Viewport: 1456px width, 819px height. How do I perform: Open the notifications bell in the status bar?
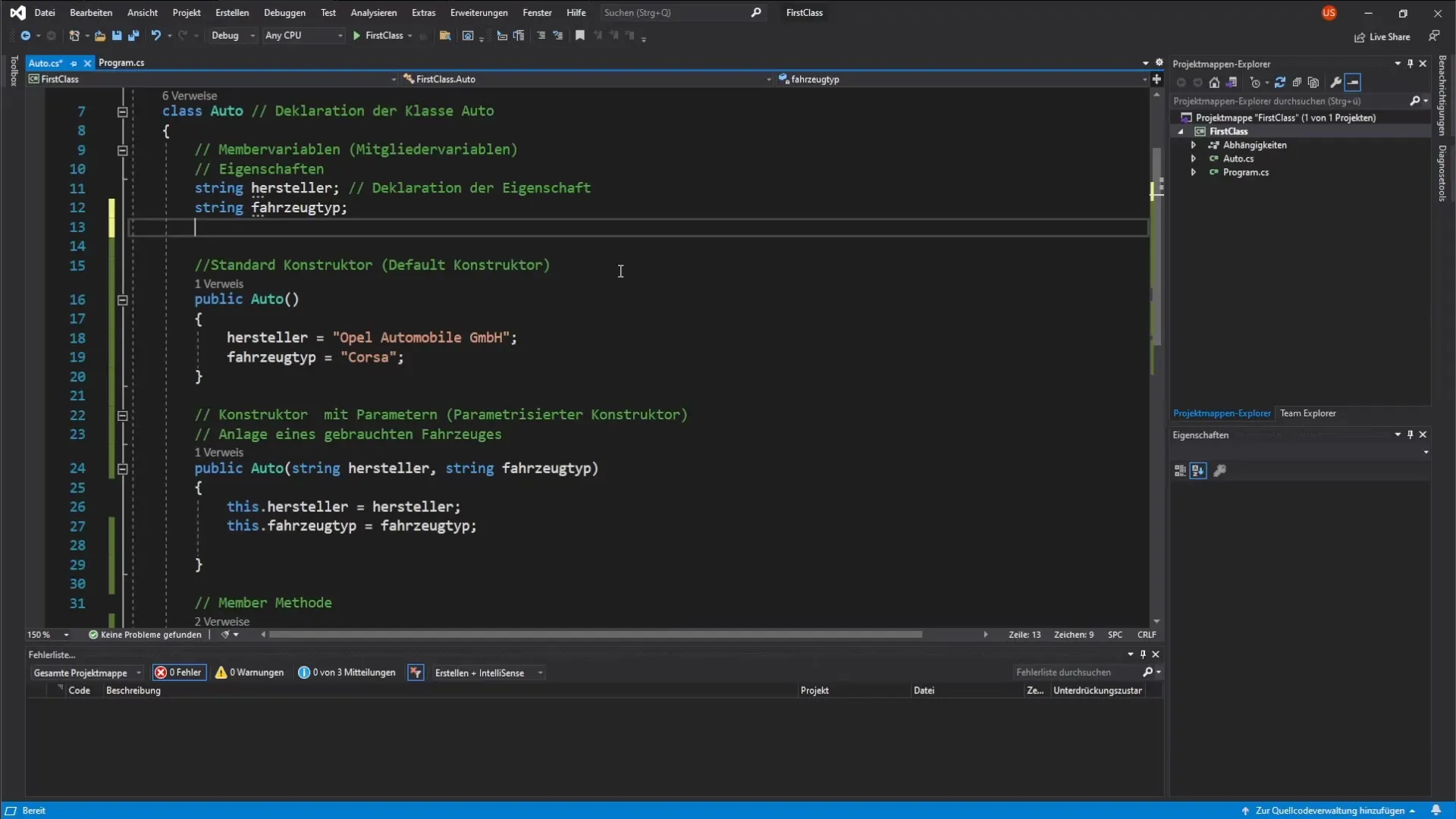tap(1436, 811)
